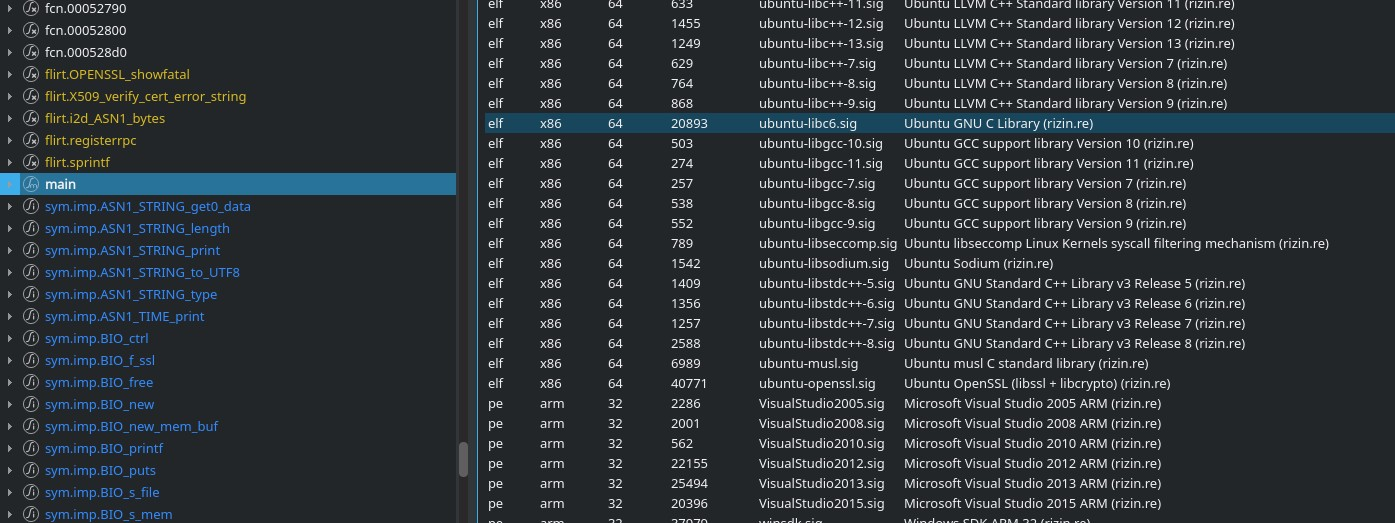Select ubuntu-libstdc++-6.sig signature
The width and height of the screenshot is (1395, 523).
coord(826,303)
